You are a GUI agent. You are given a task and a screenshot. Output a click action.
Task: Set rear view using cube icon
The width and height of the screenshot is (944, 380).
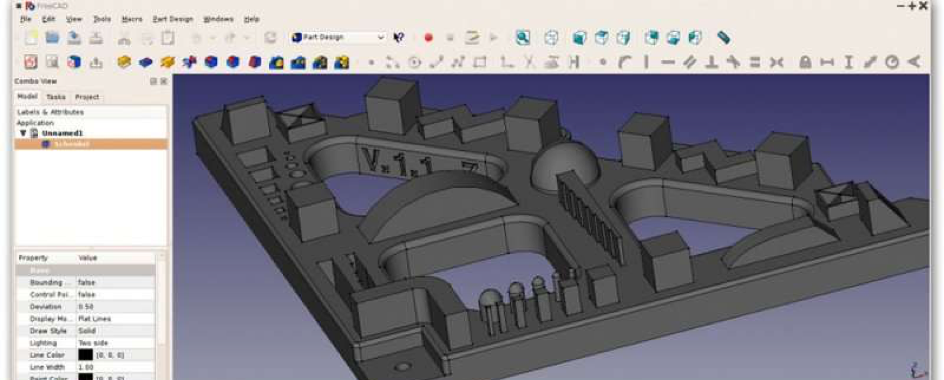[651, 37]
